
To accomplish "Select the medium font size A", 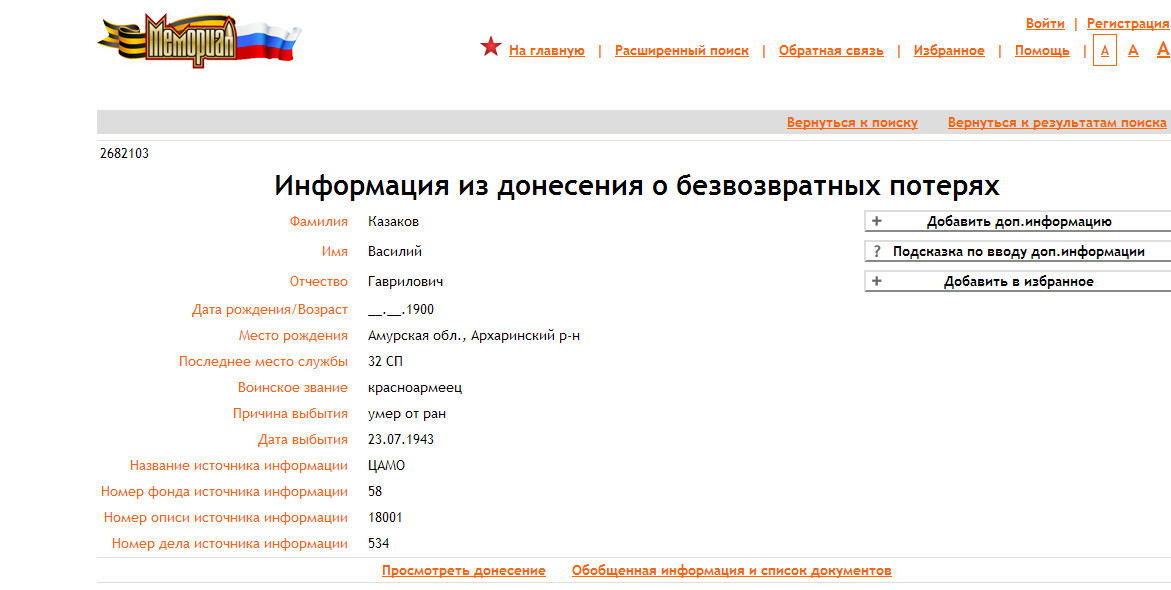I will (1133, 50).
